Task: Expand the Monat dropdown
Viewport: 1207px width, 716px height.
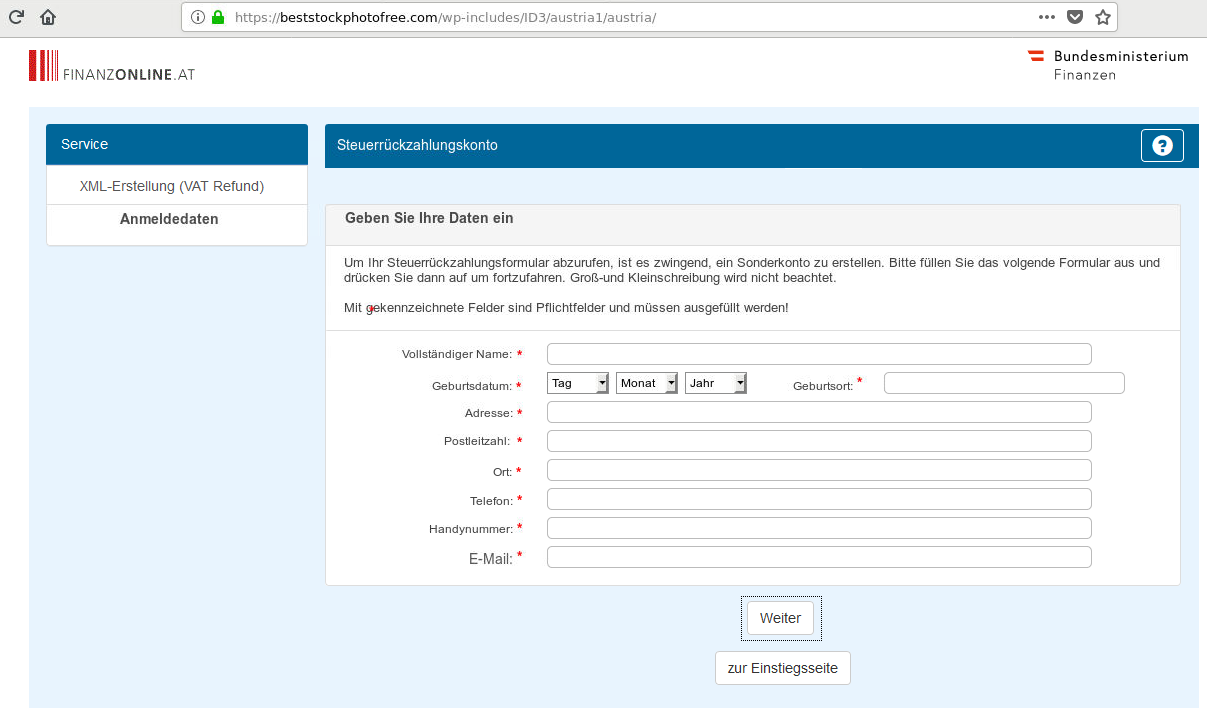Action: pos(647,383)
